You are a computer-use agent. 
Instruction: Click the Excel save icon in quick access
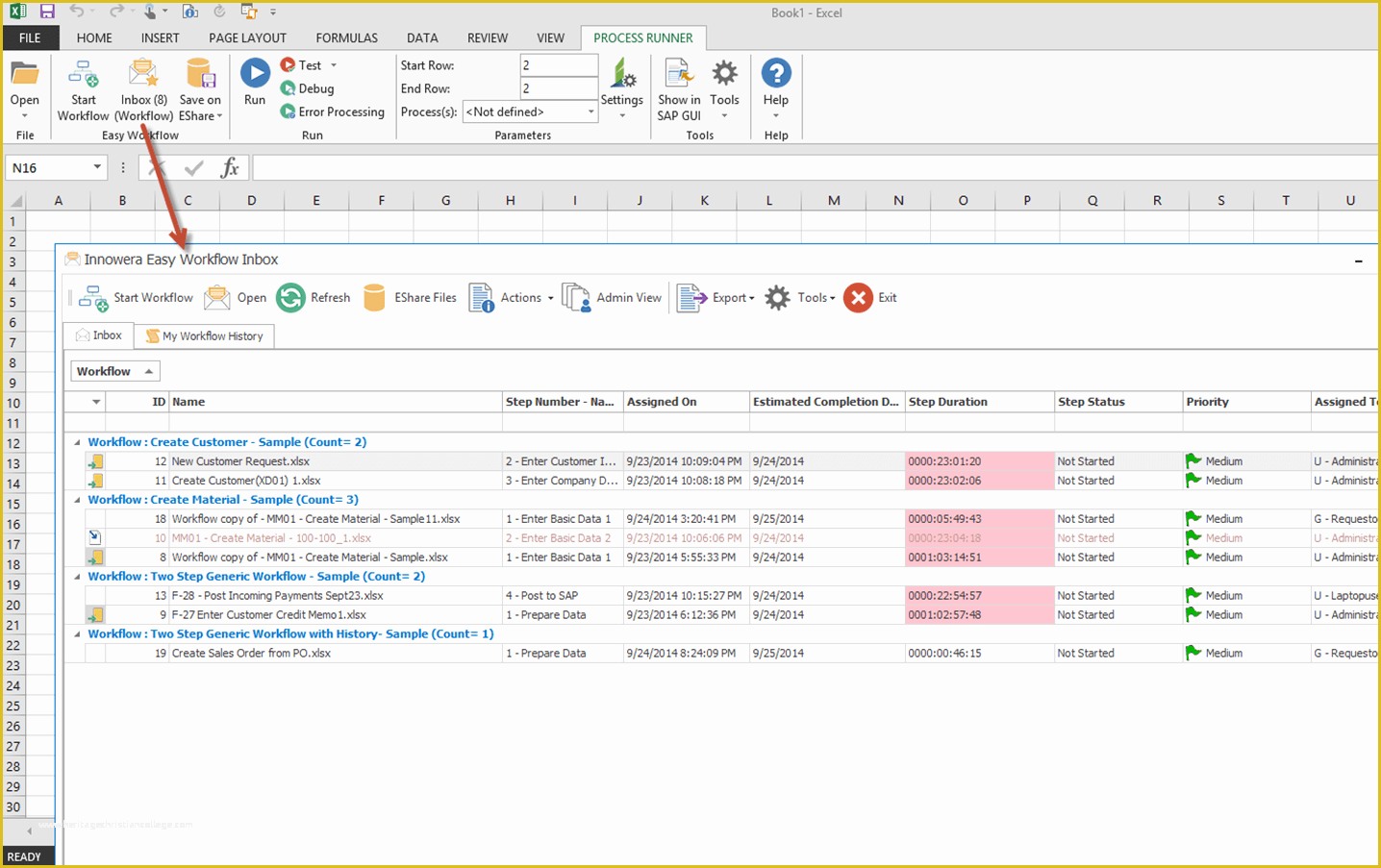(x=47, y=12)
